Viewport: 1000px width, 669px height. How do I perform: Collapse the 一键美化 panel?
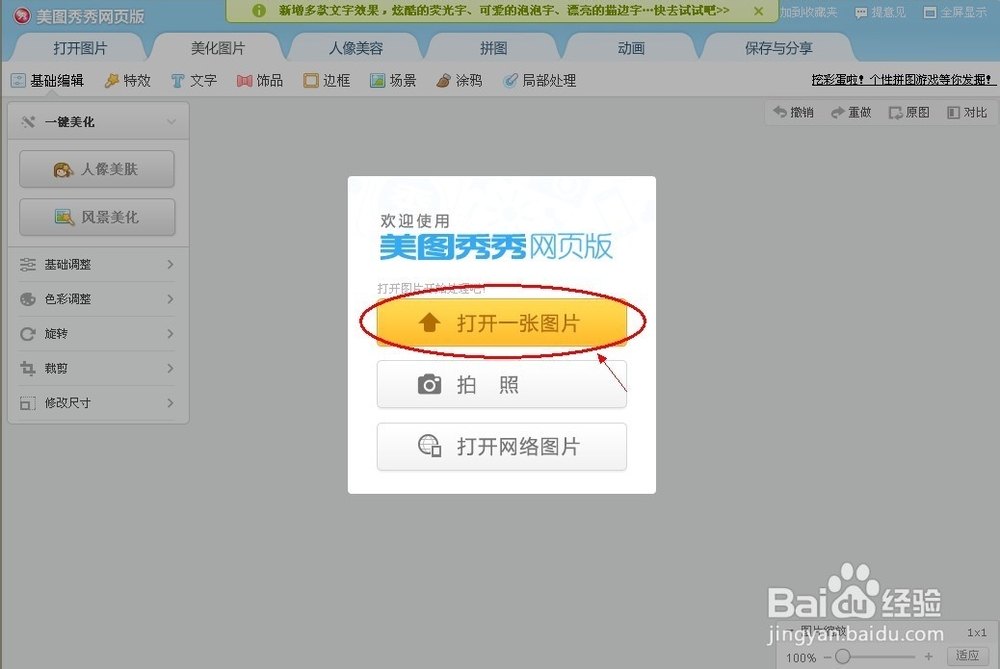171,121
